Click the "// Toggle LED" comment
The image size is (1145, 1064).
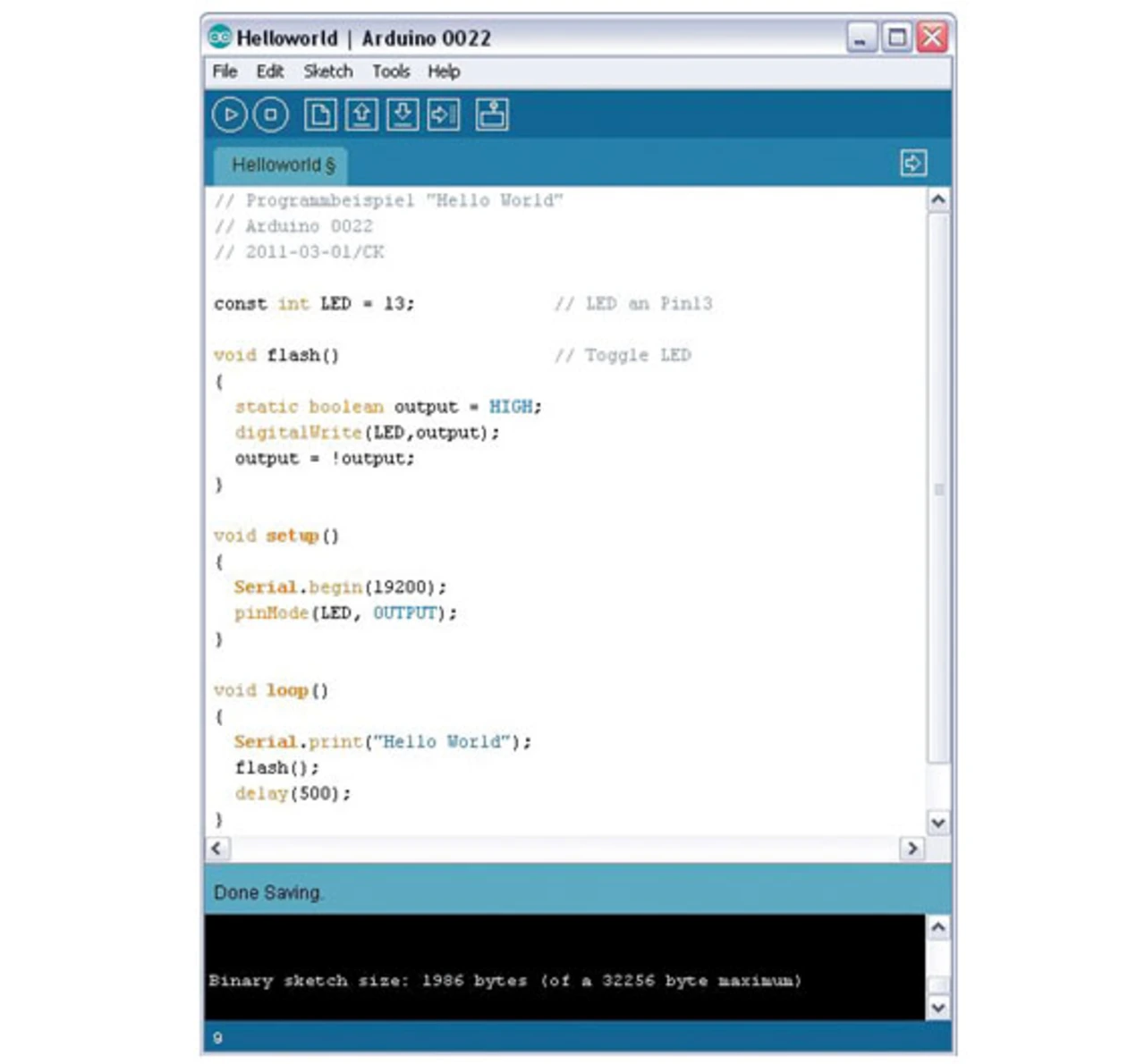[623, 355]
